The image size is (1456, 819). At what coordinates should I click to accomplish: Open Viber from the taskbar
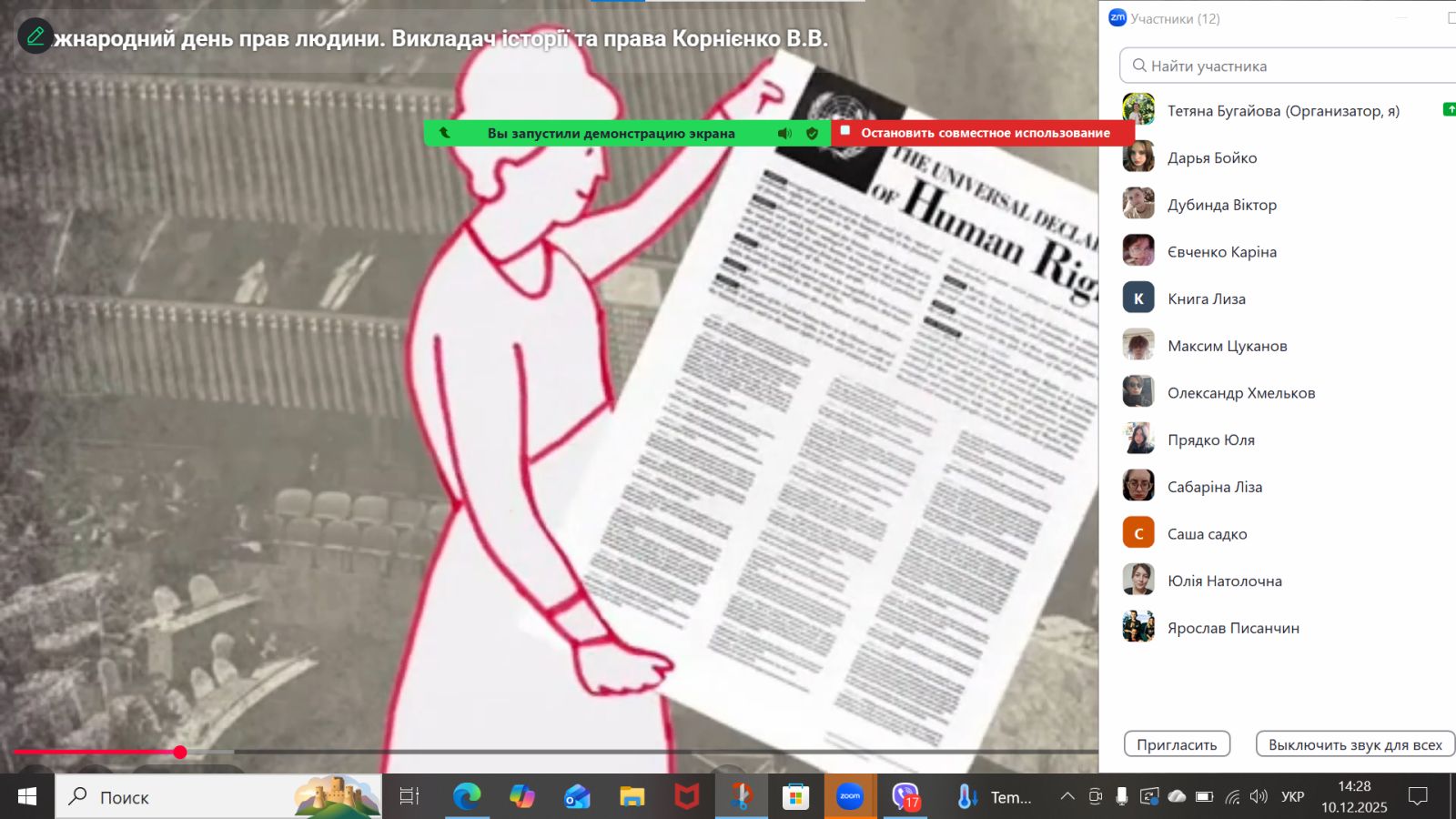905,797
